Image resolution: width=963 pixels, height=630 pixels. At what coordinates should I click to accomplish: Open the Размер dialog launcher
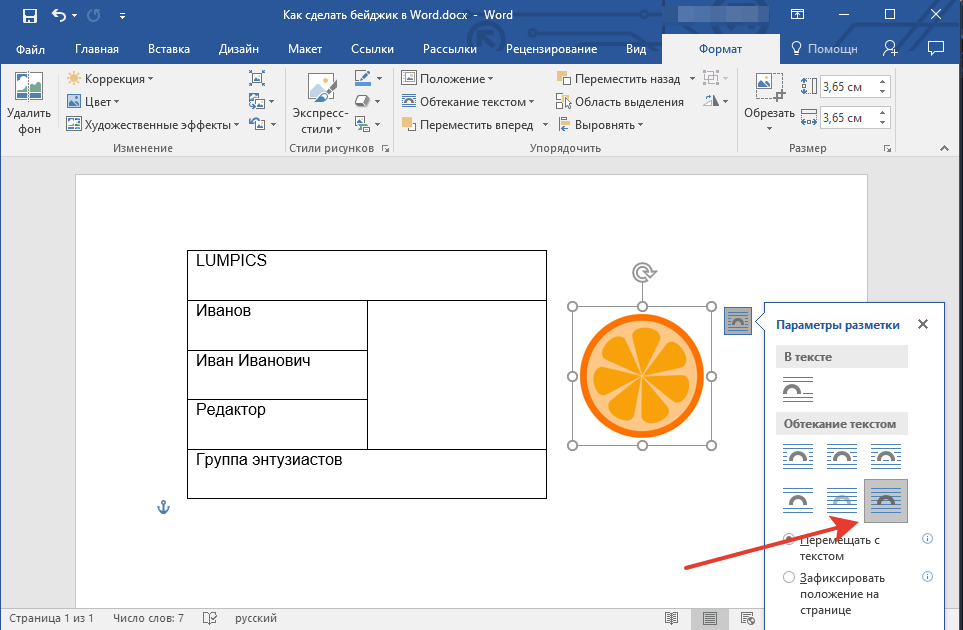tap(887, 149)
